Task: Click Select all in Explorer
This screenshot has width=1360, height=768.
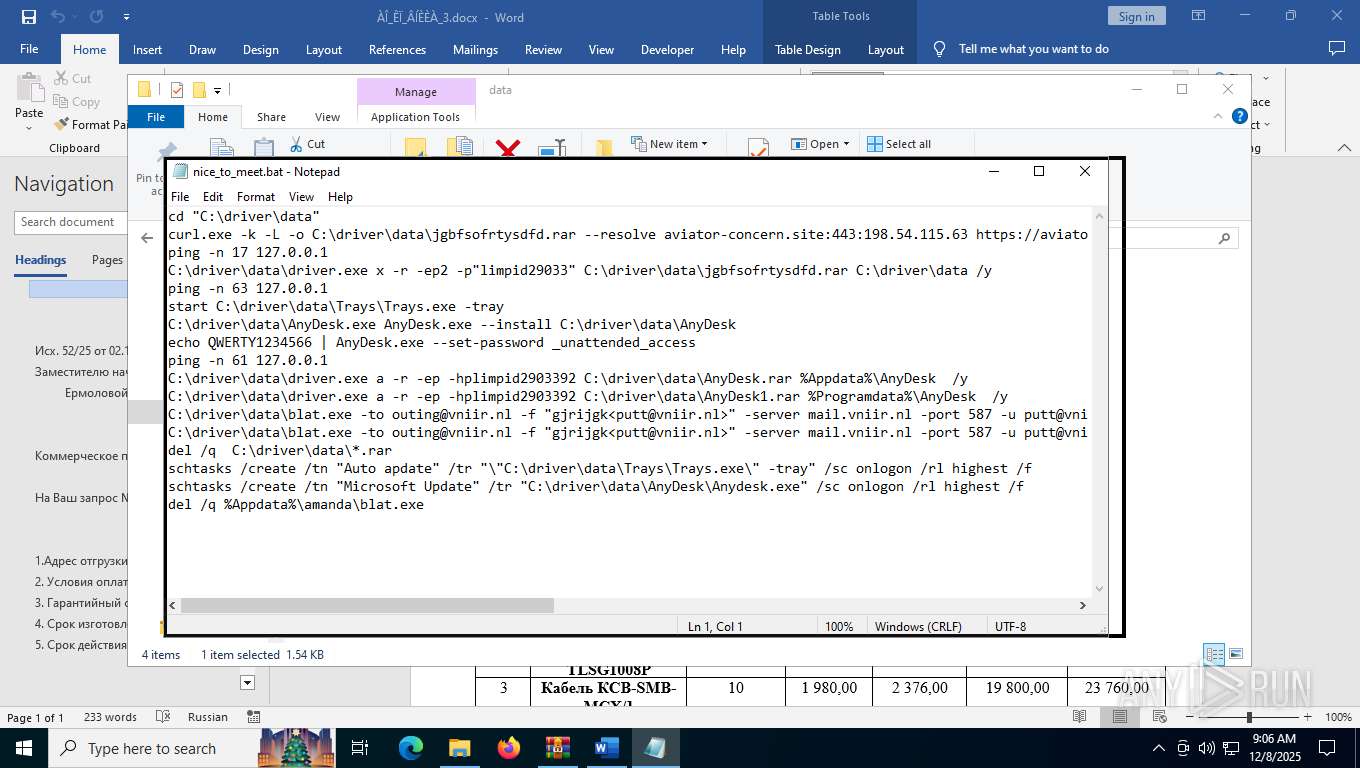Action: coord(899,144)
